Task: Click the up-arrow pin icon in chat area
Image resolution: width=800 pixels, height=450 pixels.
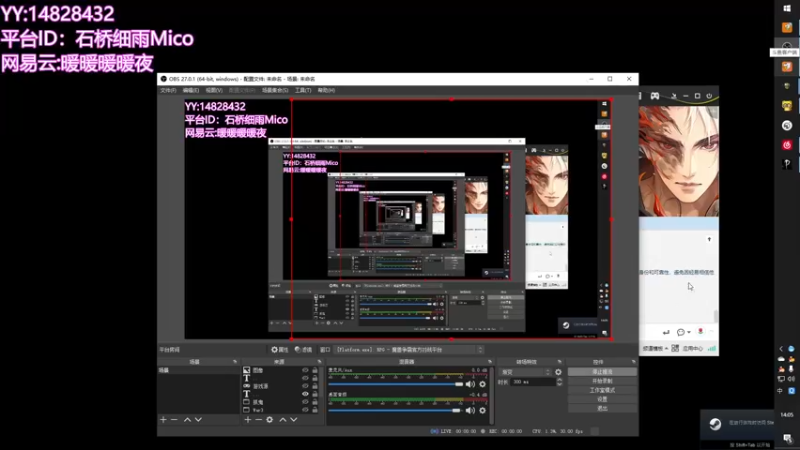Action: [x=709, y=239]
